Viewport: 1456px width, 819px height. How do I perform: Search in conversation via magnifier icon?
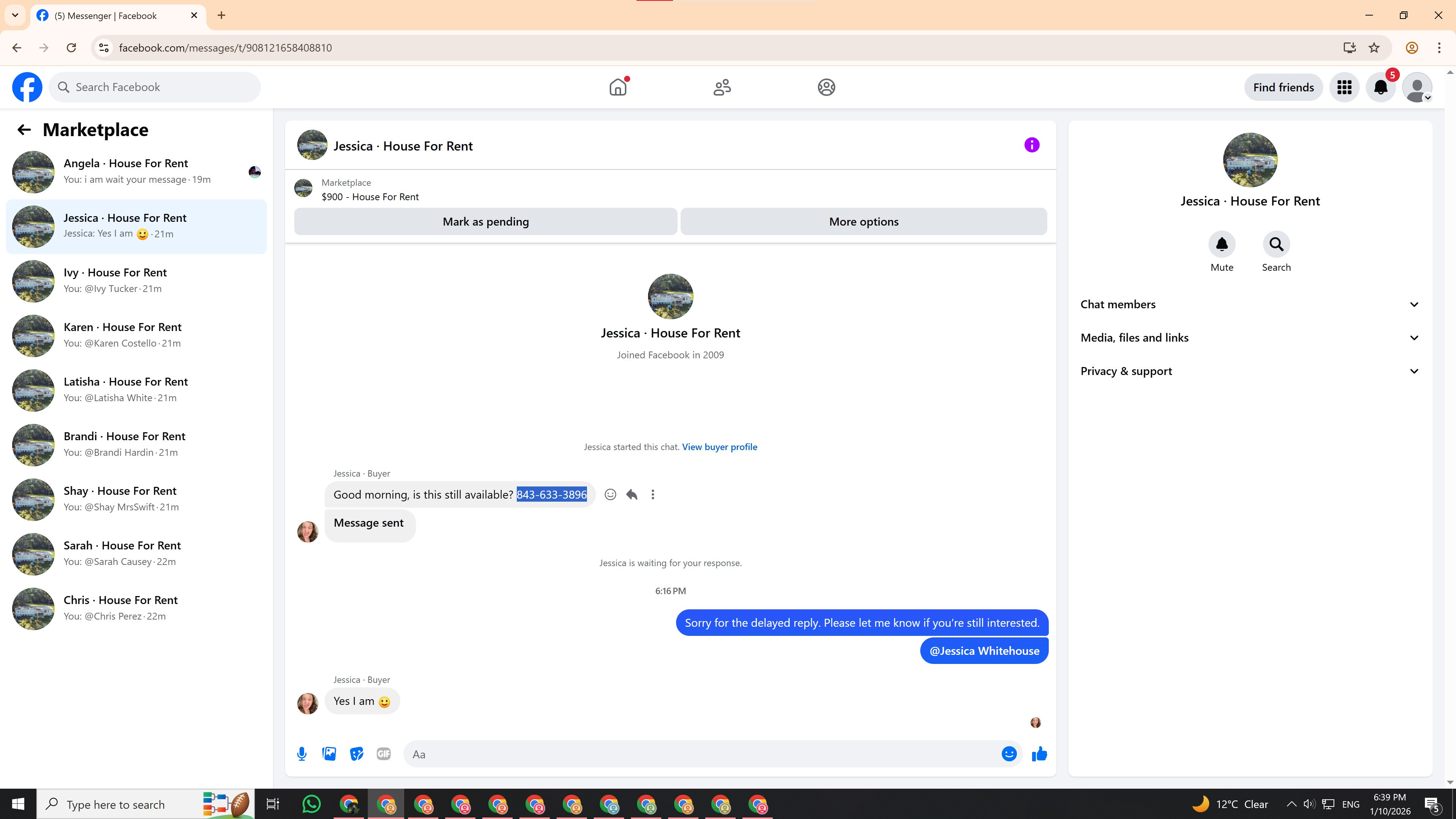(x=1276, y=244)
